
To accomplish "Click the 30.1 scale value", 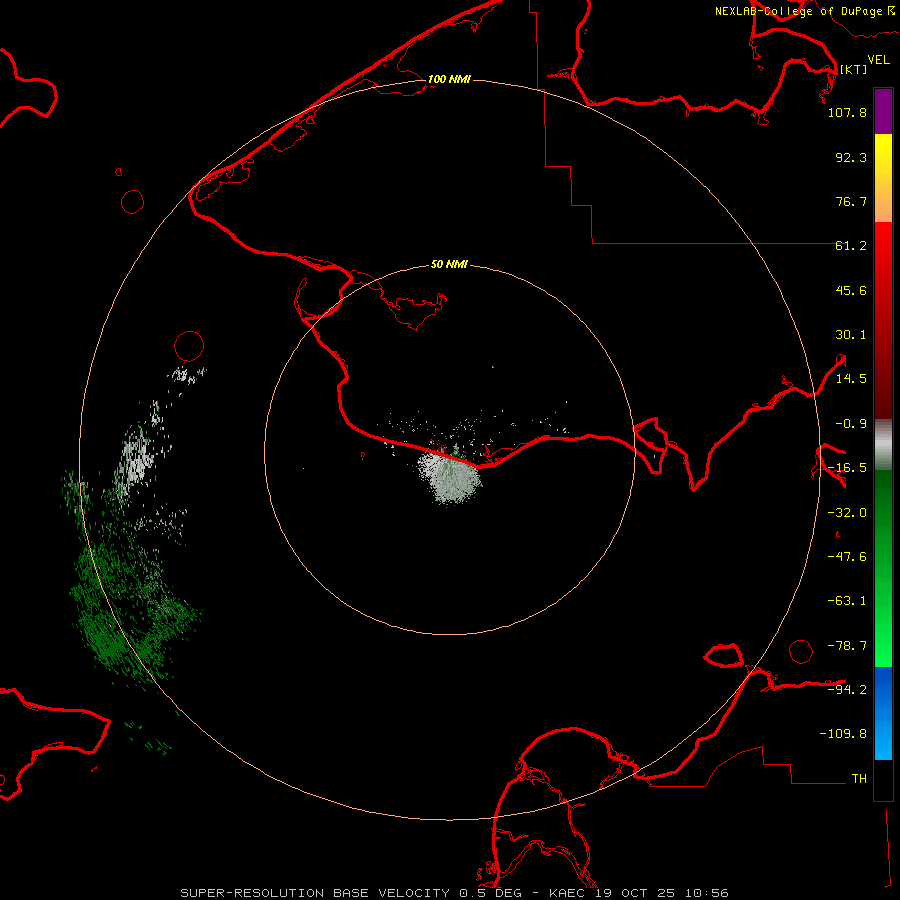I will (851, 335).
